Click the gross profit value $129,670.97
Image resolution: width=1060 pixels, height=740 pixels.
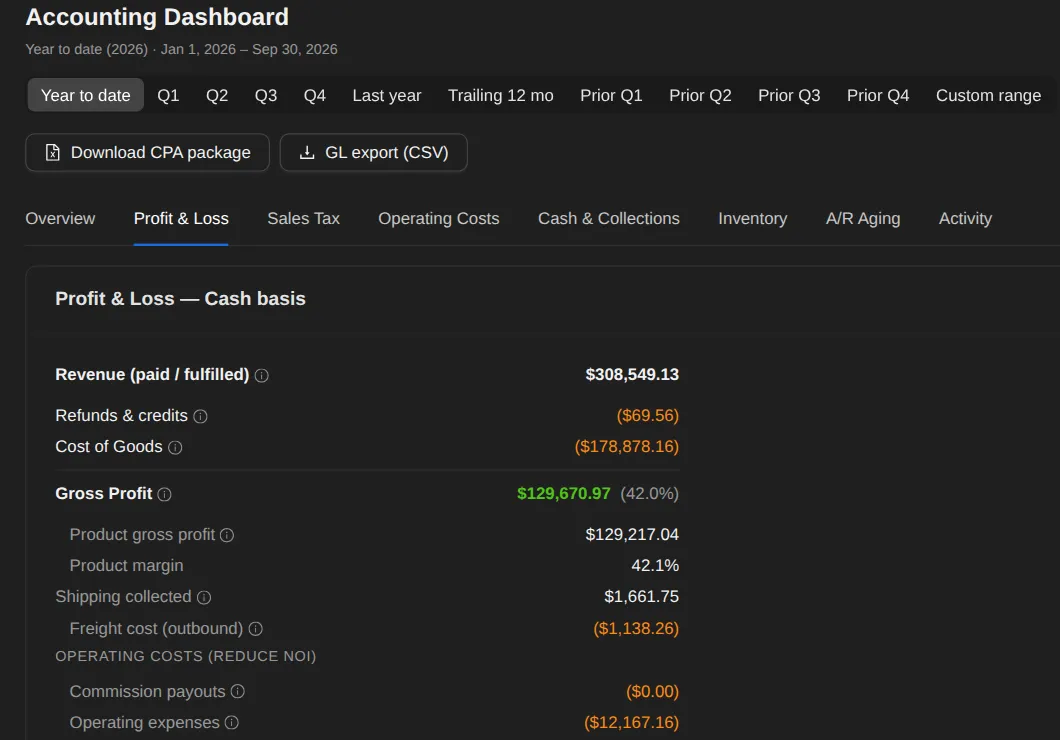[x=564, y=494]
